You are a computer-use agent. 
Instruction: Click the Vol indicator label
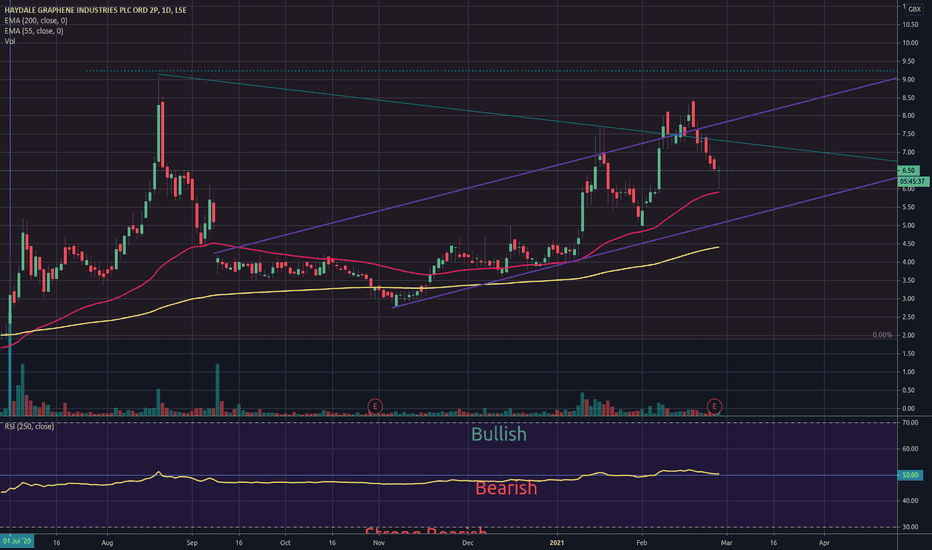click(10, 41)
